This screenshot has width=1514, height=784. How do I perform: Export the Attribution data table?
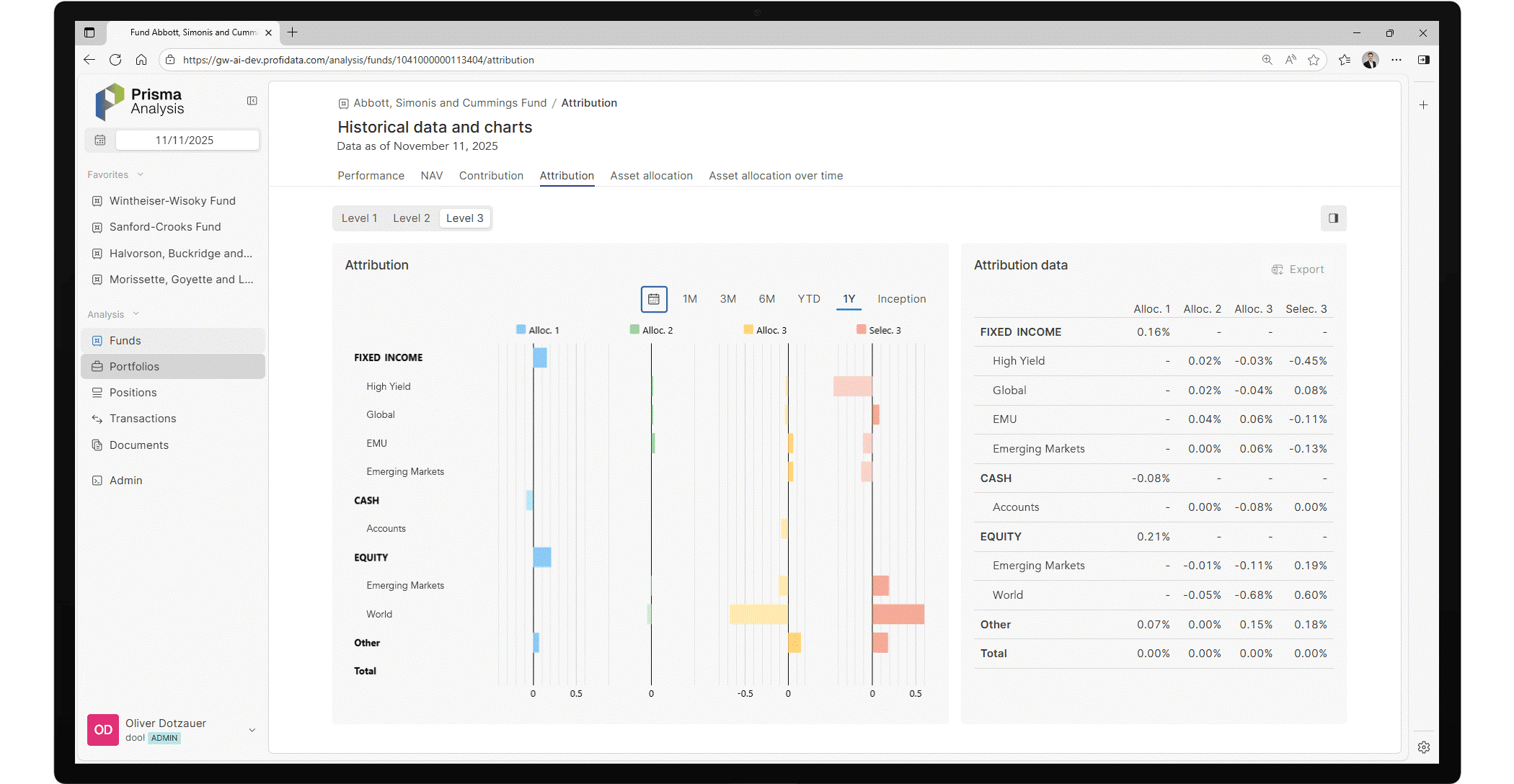click(x=1298, y=269)
